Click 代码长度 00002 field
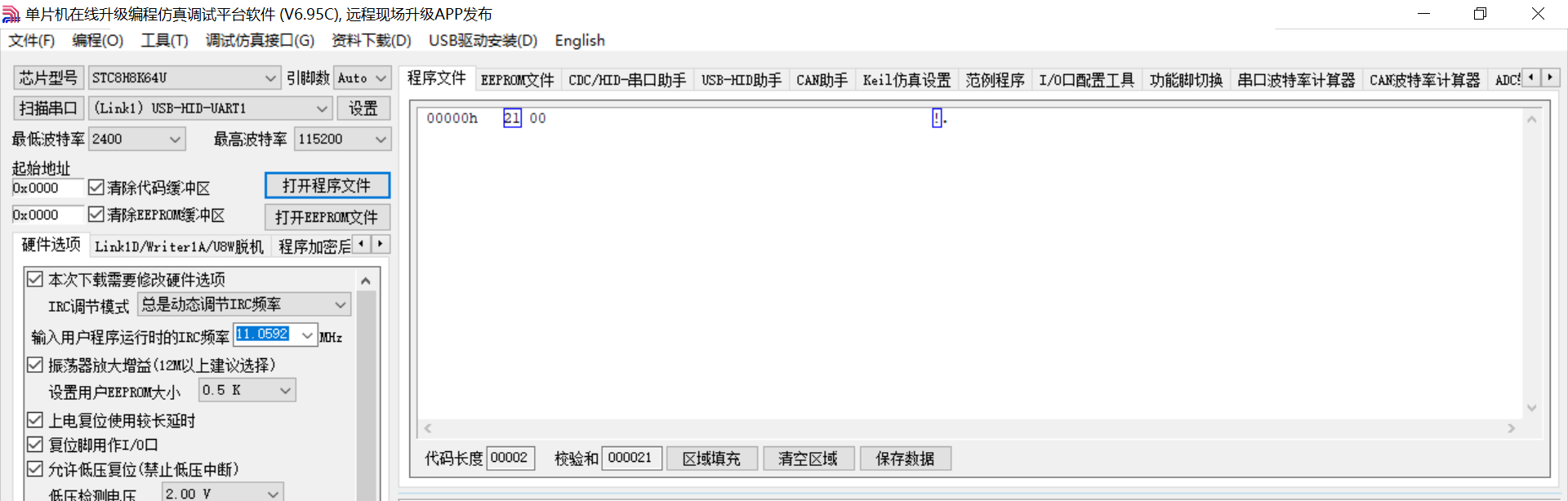1568x501 pixels. point(510,458)
